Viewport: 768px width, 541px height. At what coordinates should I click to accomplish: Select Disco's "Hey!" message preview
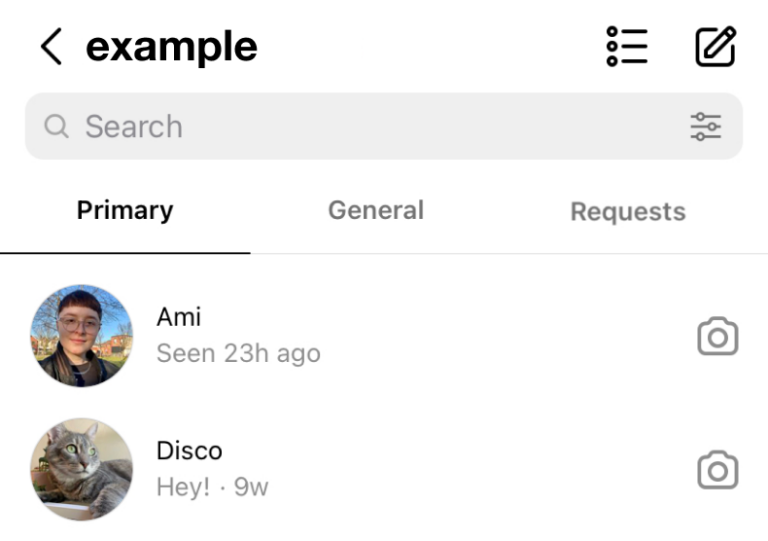[183, 487]
